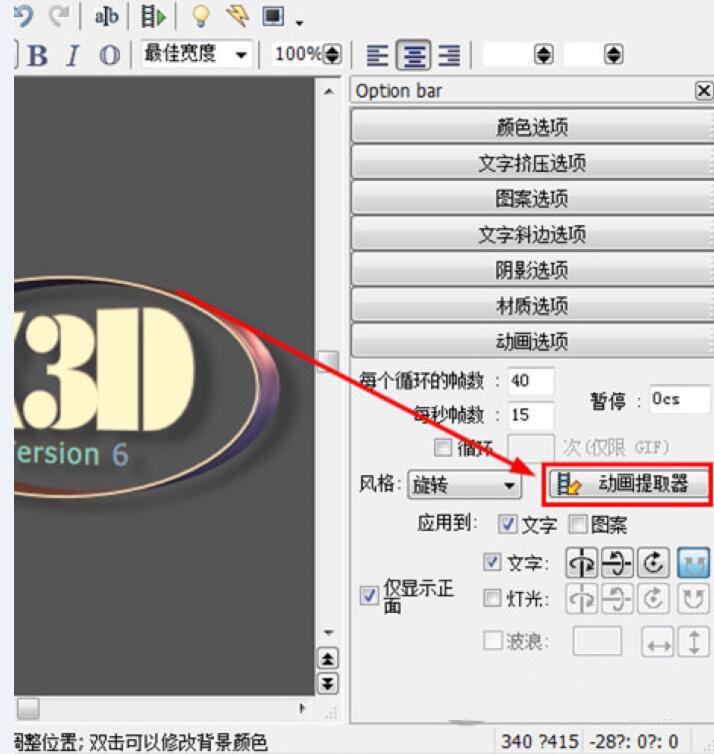Select 文字 clockwise rotation icon

pos(653,562)
